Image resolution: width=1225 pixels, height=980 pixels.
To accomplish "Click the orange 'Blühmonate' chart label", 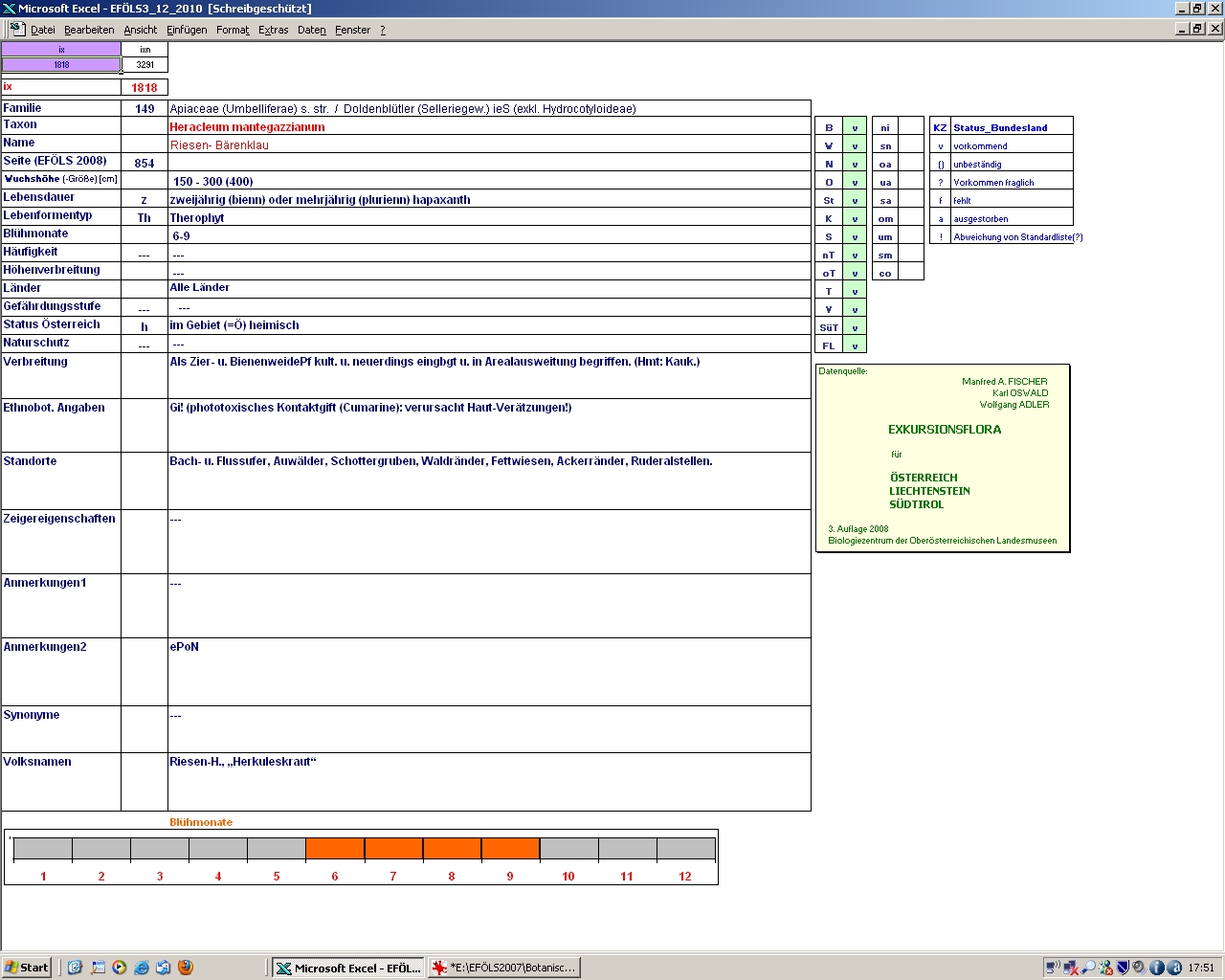I will (x=201, y=822).
